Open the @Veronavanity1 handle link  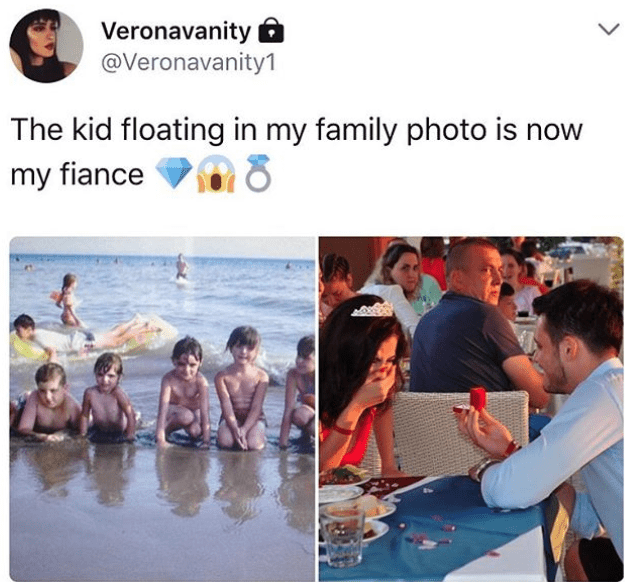[x=188, y=65]
